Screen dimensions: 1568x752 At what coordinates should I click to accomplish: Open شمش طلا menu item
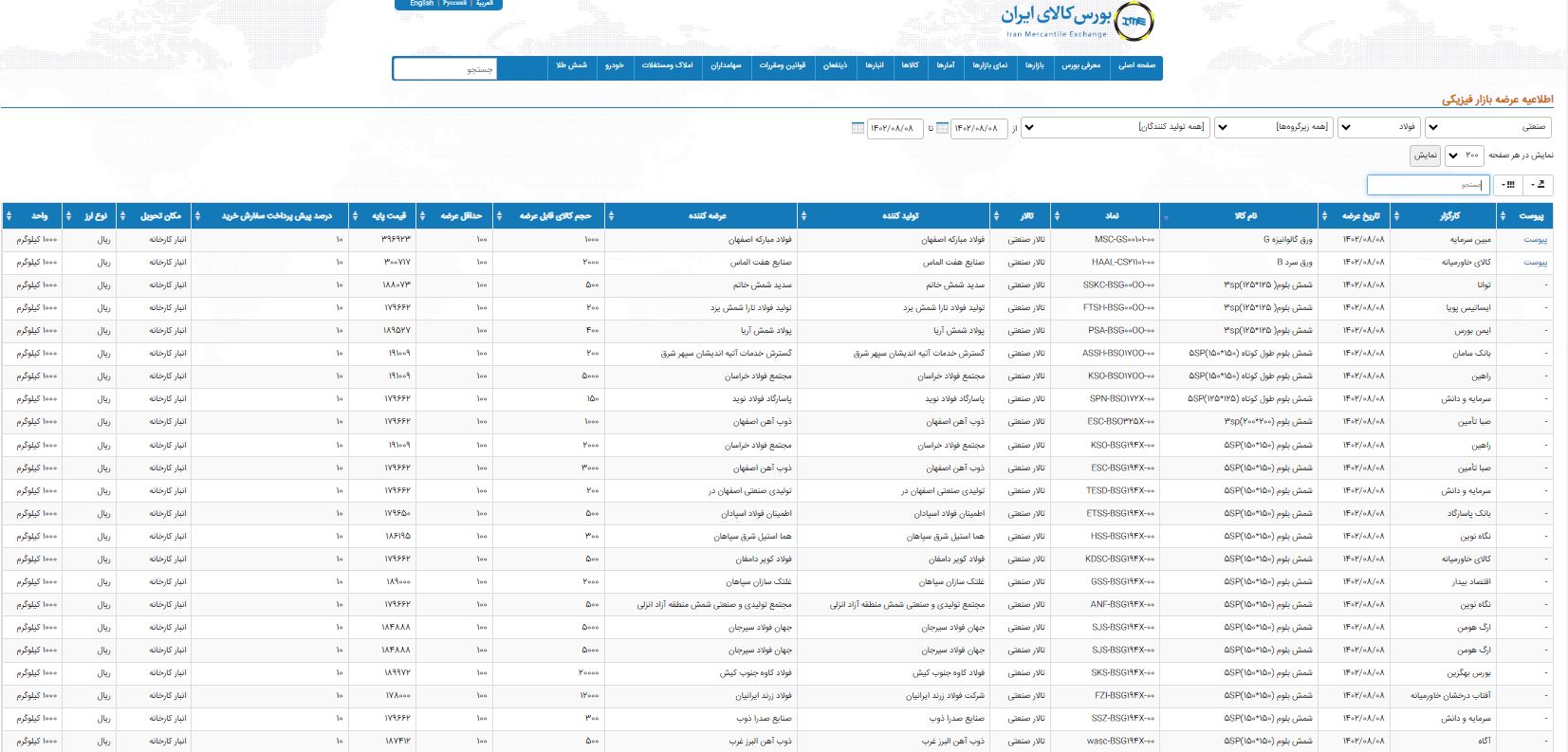click(x=571, y=66)
